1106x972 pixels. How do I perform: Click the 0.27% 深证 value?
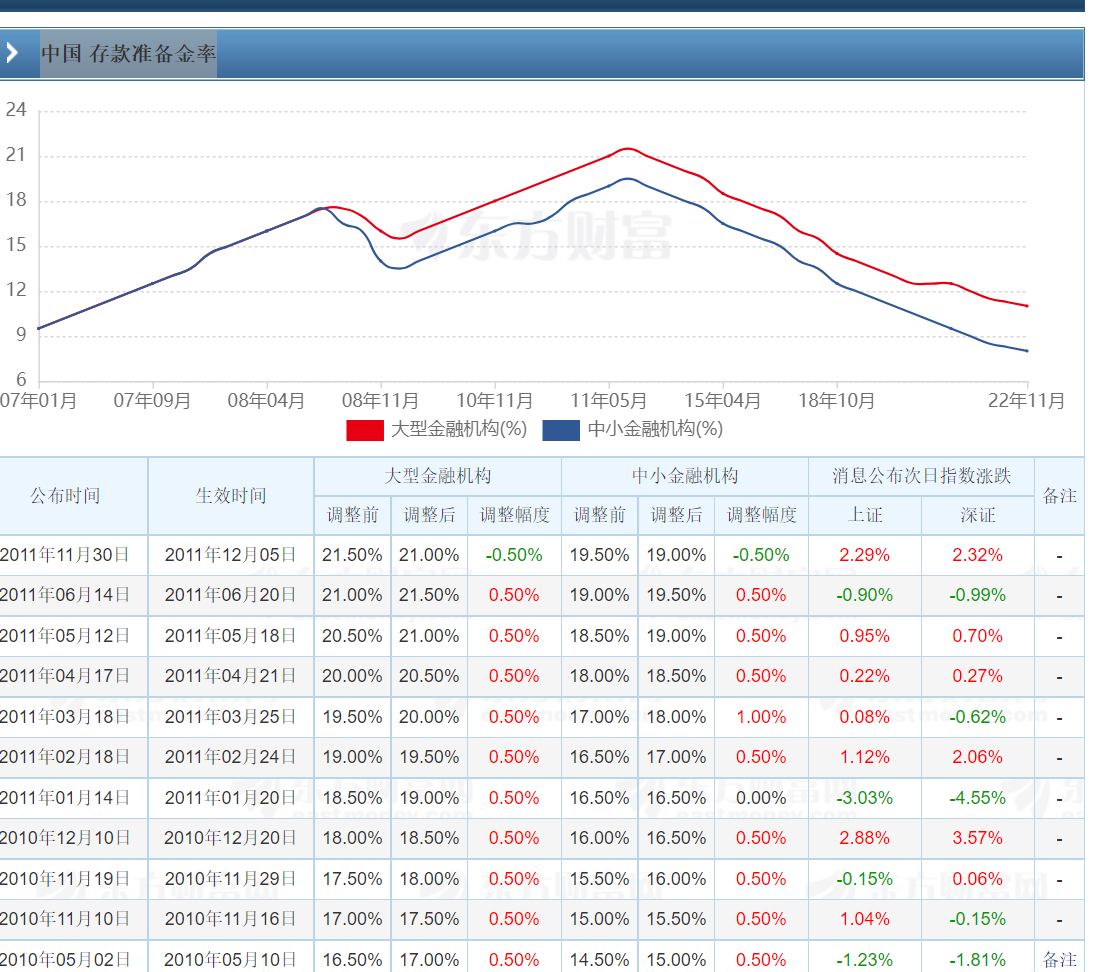[978, 676]
